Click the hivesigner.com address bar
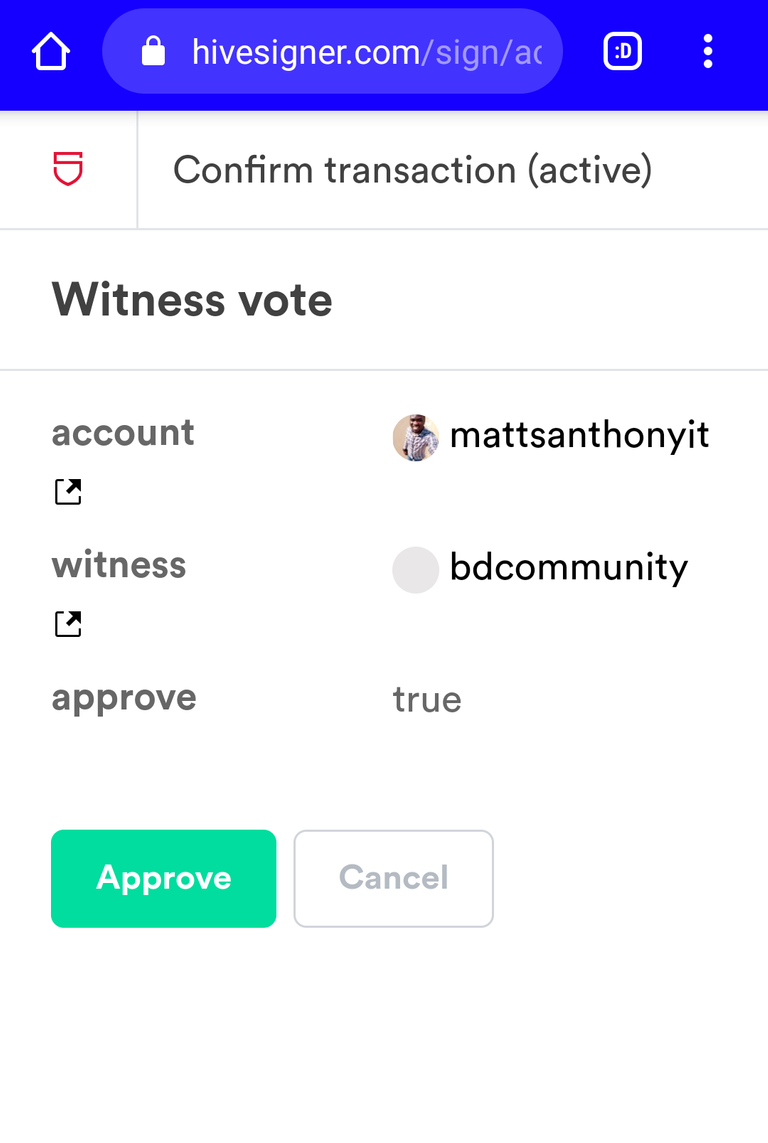This screenshot has height=1143, width=768. [332, 52]
